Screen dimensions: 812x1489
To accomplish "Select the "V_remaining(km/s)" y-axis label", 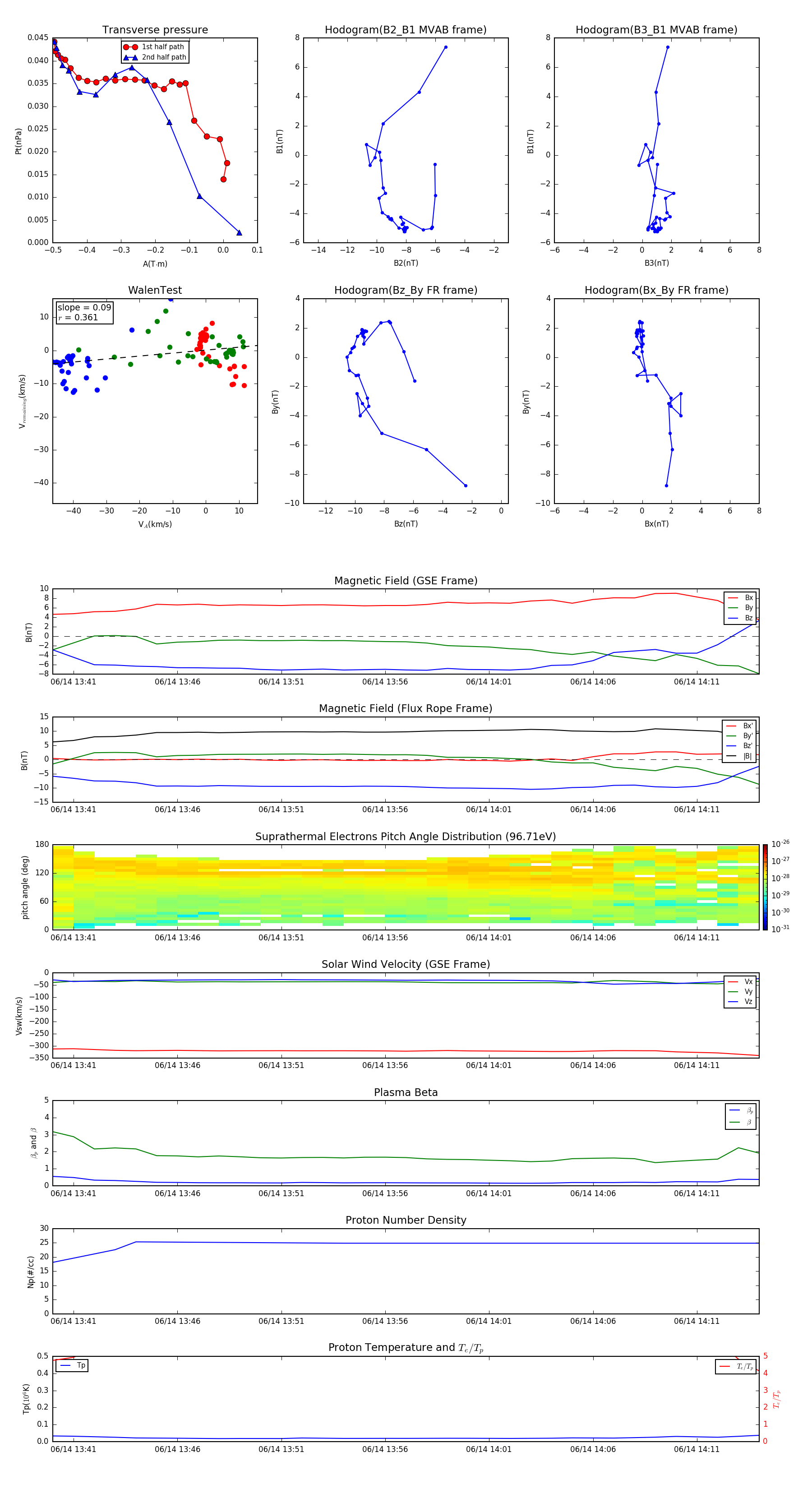I will tap(23, 401).
